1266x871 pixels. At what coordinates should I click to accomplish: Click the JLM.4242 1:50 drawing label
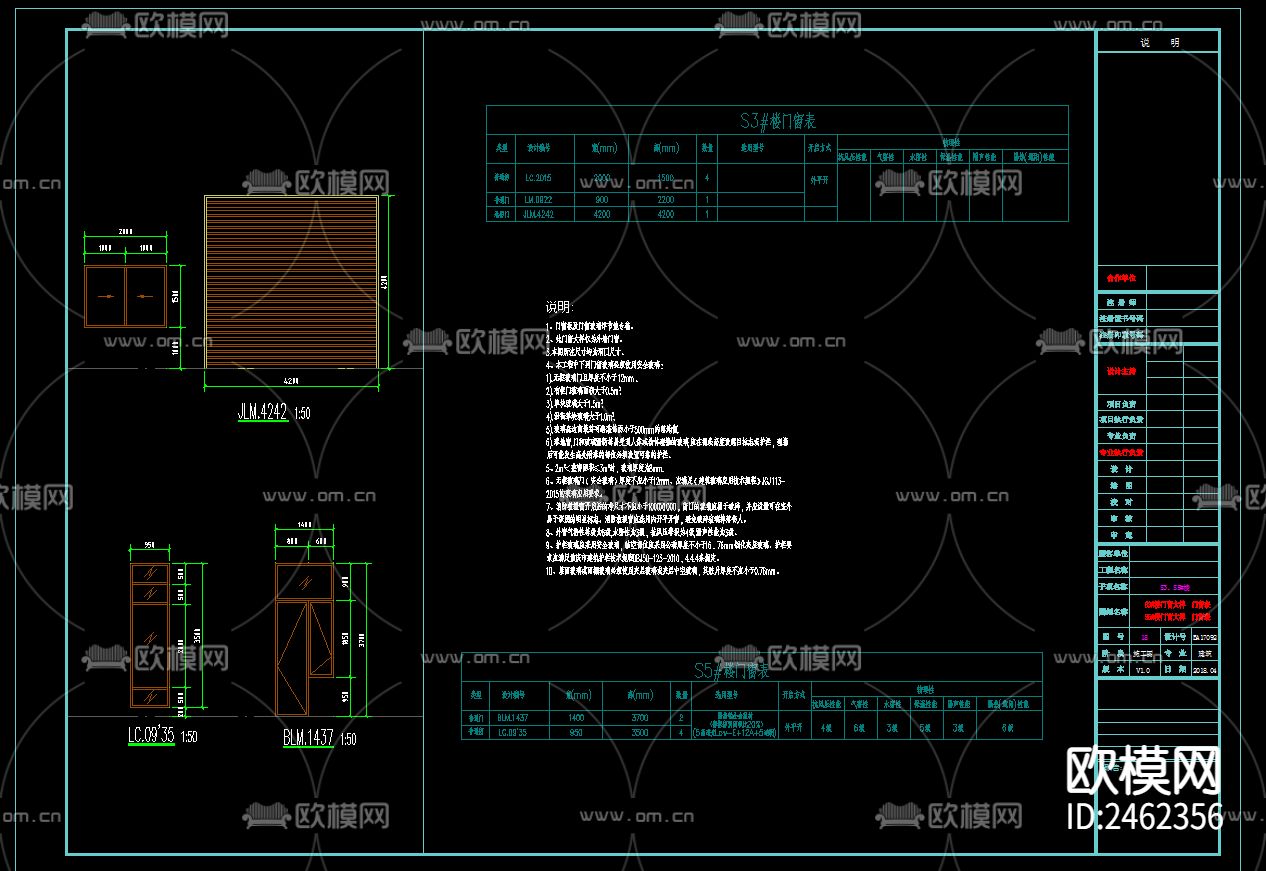click(x=275, y=412)
